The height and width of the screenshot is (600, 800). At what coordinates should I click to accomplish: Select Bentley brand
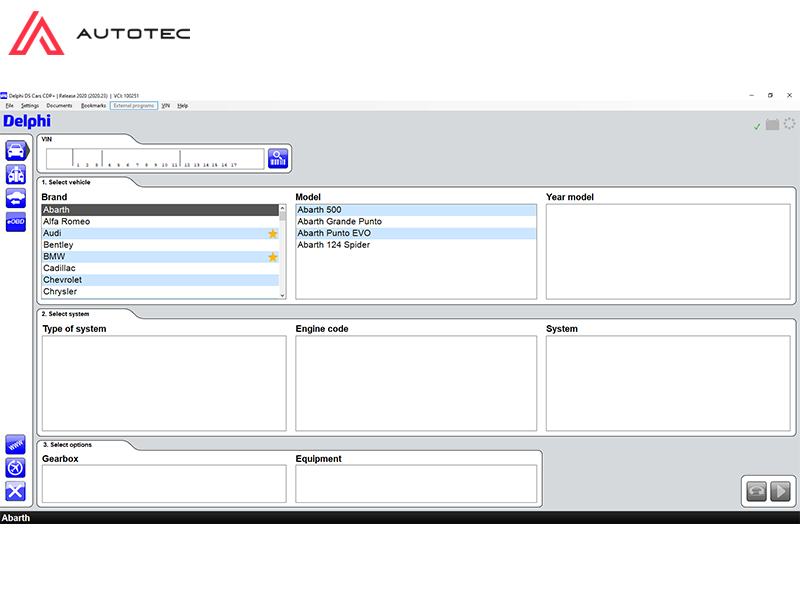(x=160, y=245)
